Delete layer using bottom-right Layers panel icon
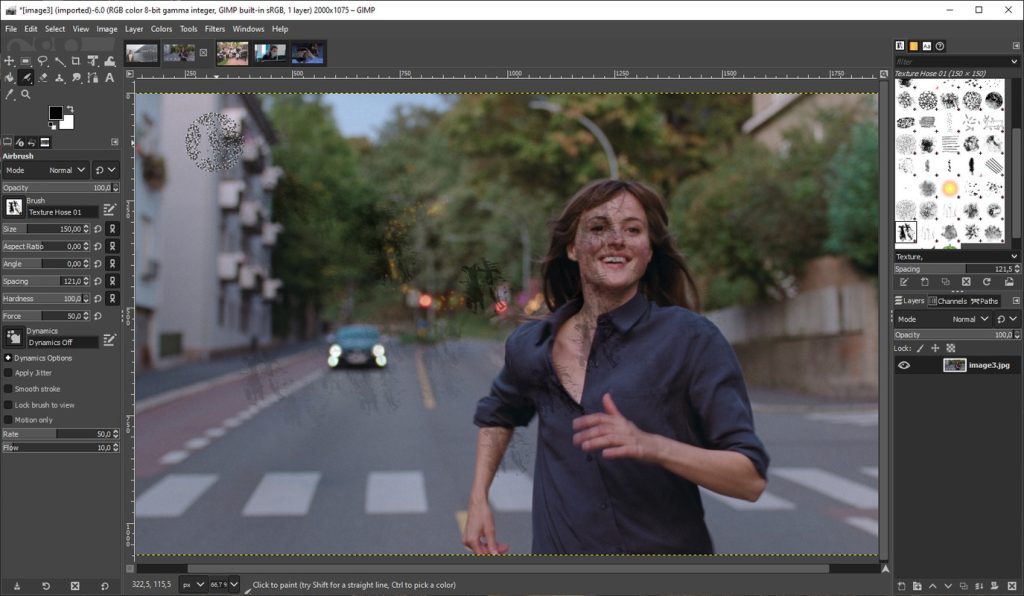Viewport: 1024px width, 596px height. (x=1012, y=586)
